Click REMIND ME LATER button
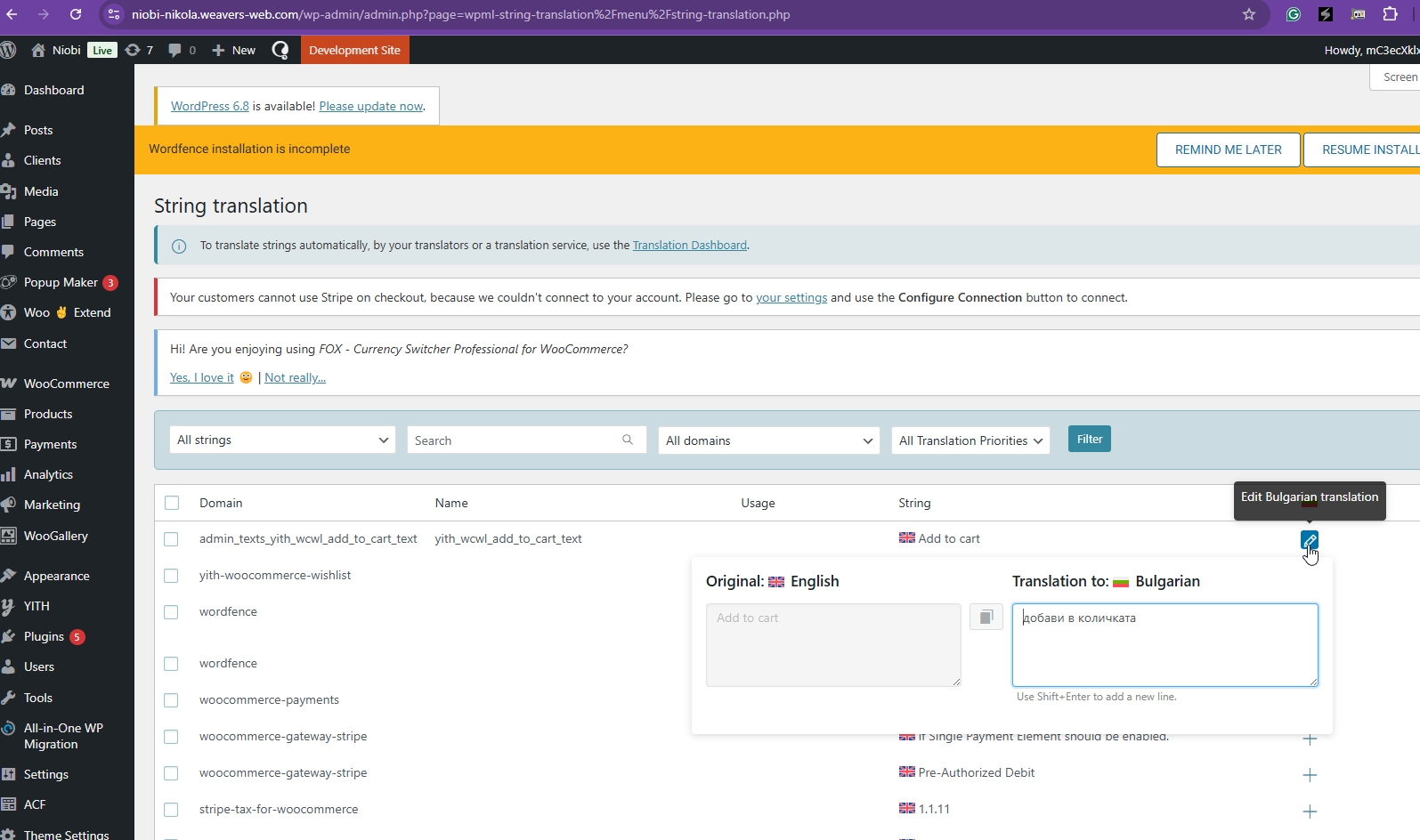1420x840 pixels. tap(1228, 149)
